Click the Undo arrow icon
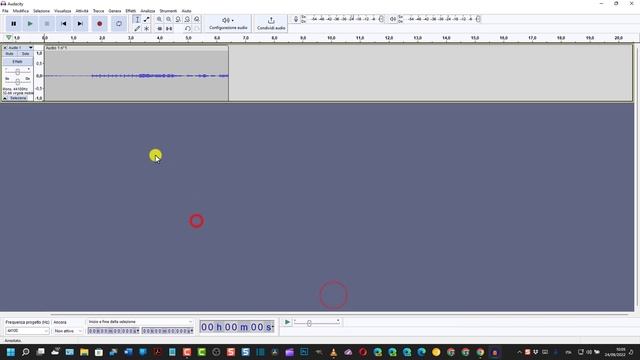 [x=187, y=29]
